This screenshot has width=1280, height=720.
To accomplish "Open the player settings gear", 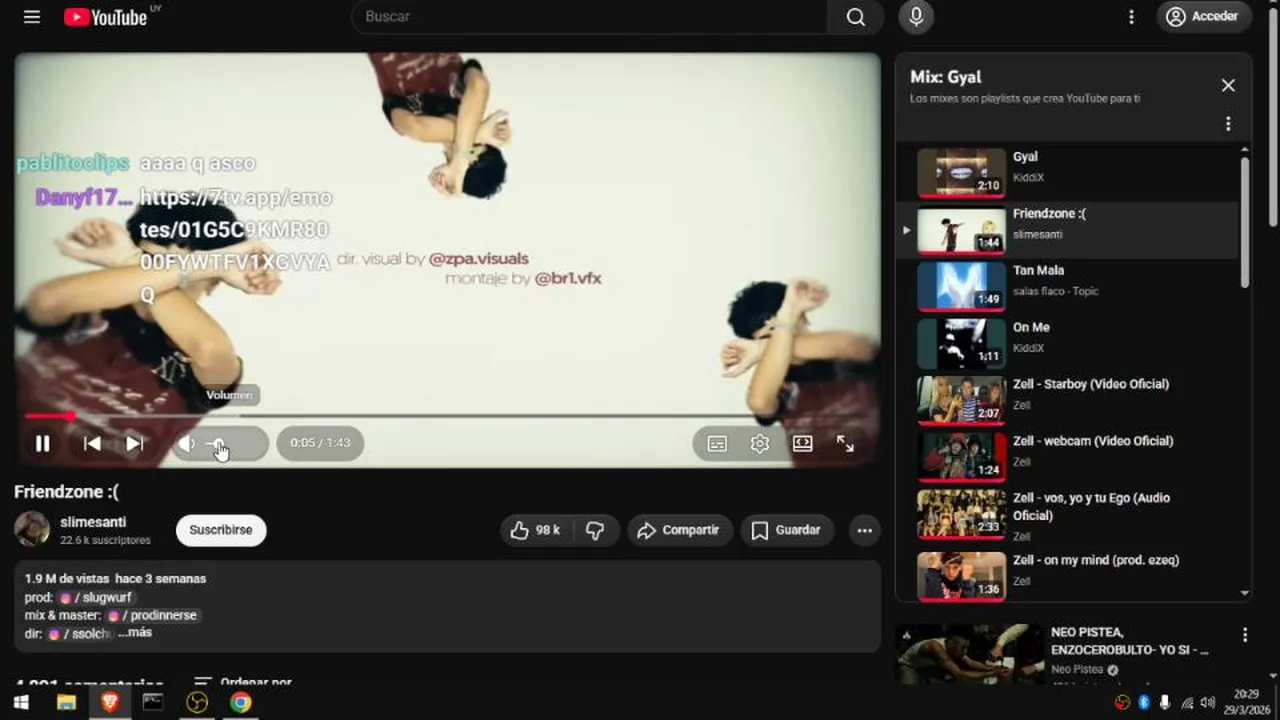I will (x=760, y=444).
